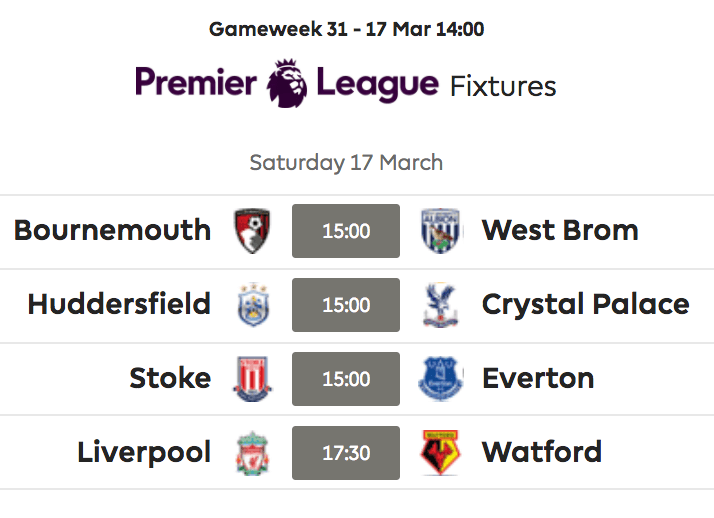Click the Huddersfield club crest
The width and height of the screenshot is (714, 518).
253,305
